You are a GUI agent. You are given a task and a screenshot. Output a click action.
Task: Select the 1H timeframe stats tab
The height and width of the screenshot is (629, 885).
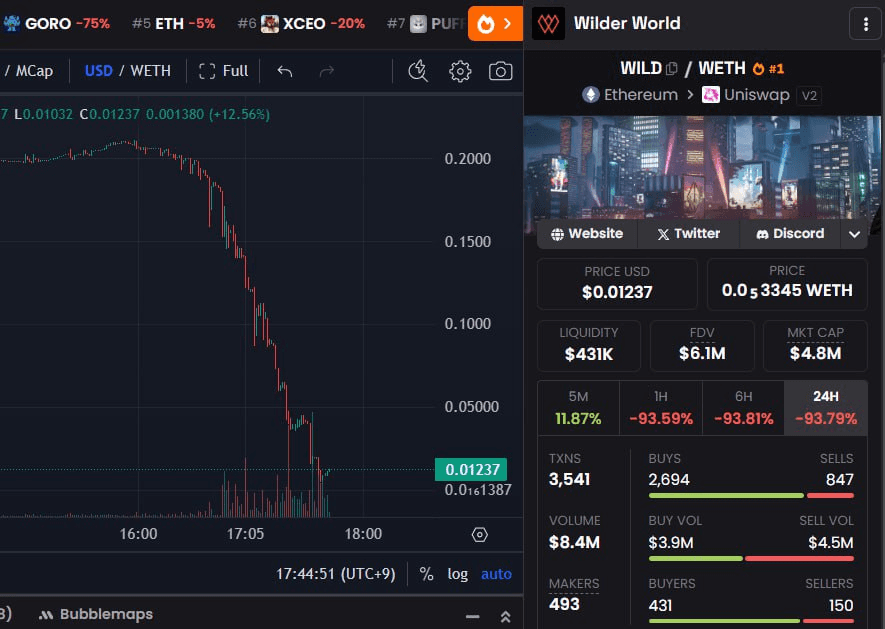pyautogui.click(x=660, y=408)
